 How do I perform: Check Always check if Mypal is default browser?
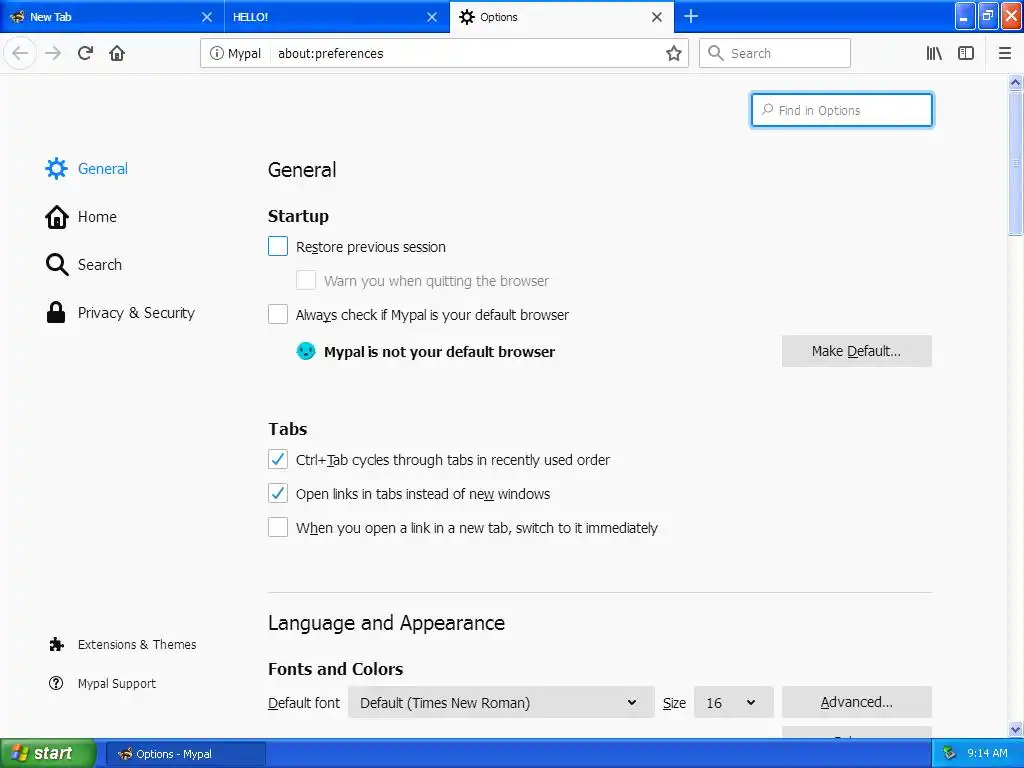pyautogui.click(x=278, y=314)
